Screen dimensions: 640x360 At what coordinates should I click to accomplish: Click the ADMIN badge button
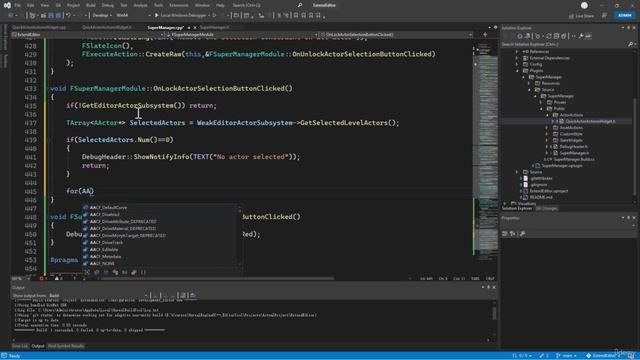624,15
